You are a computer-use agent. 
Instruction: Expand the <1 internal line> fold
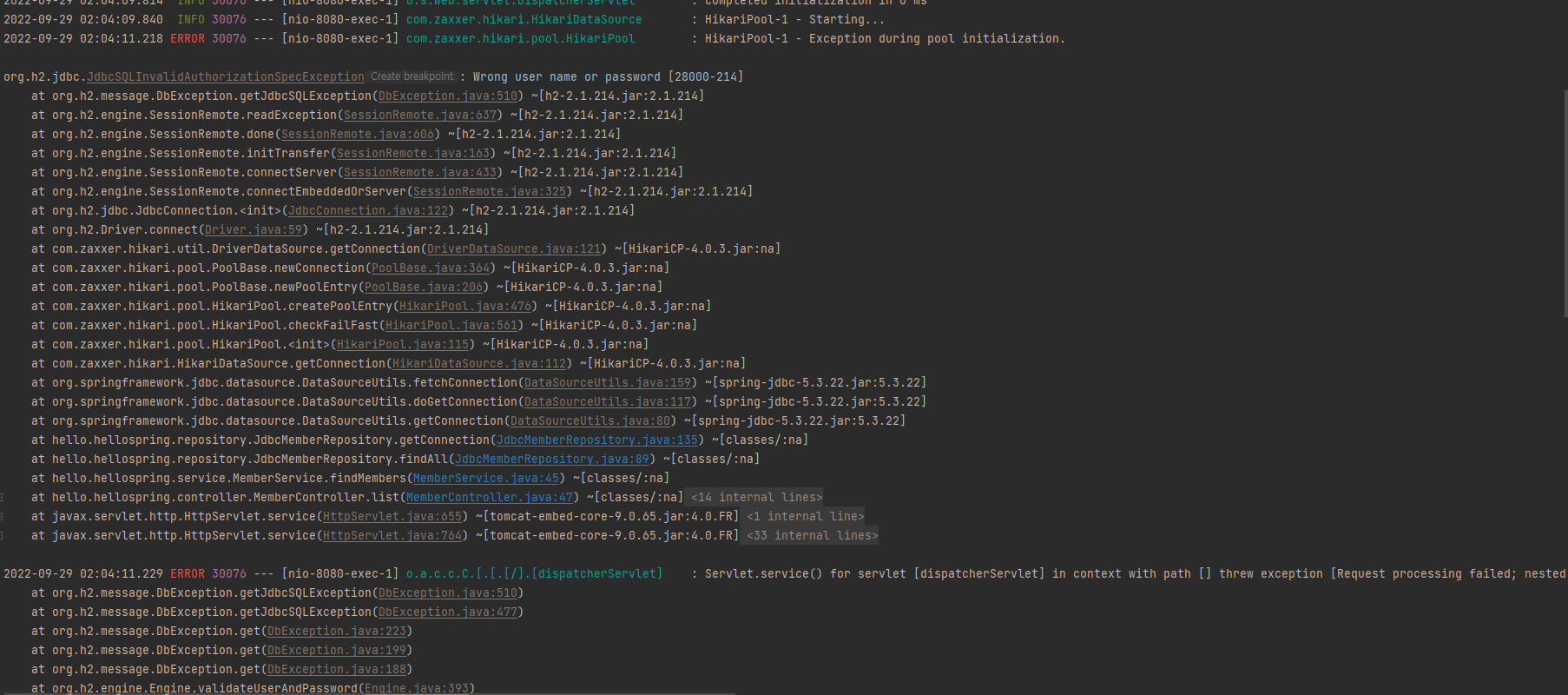(805, 516)
